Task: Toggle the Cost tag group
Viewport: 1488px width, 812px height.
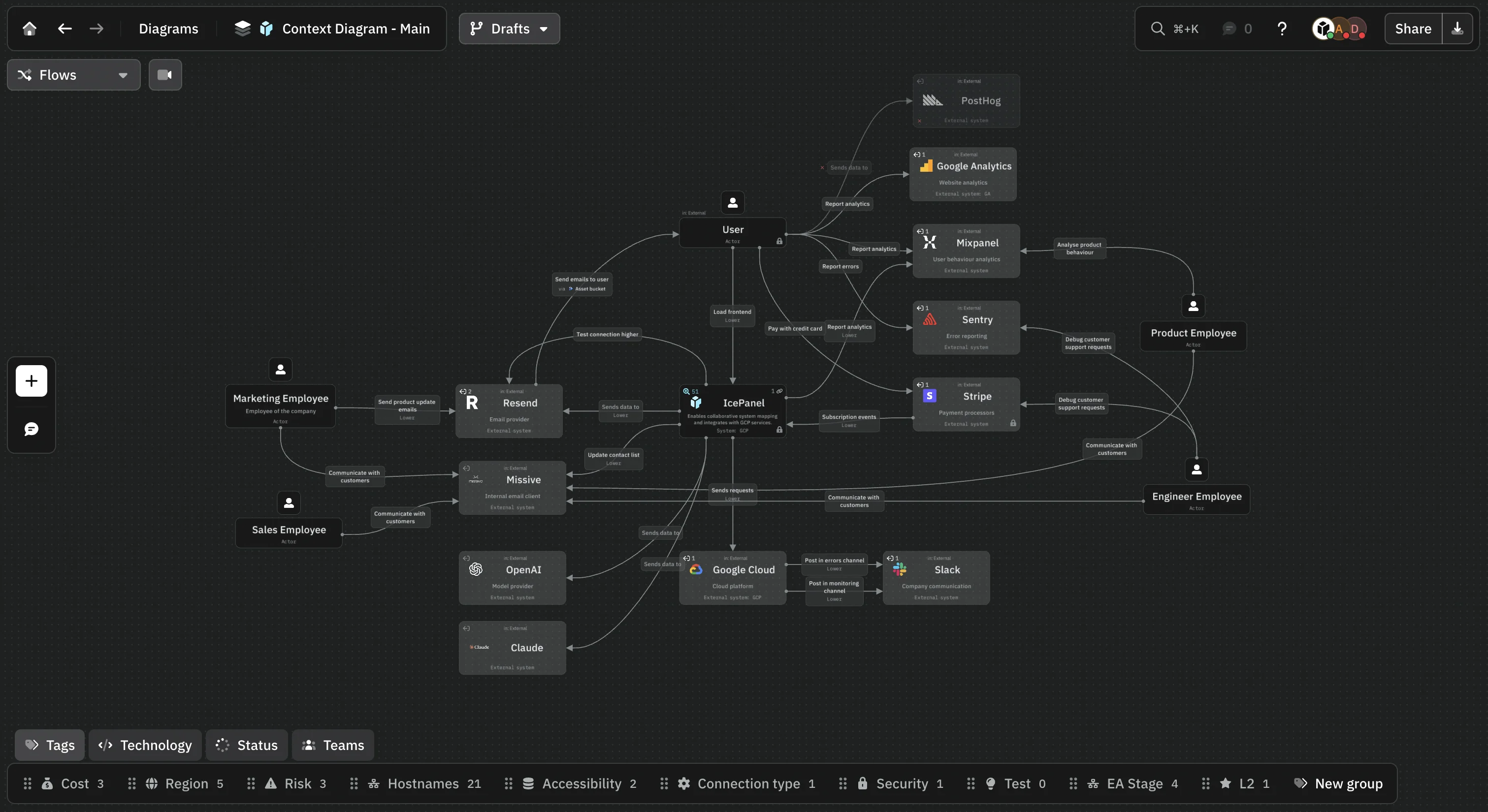Action: 72,783
